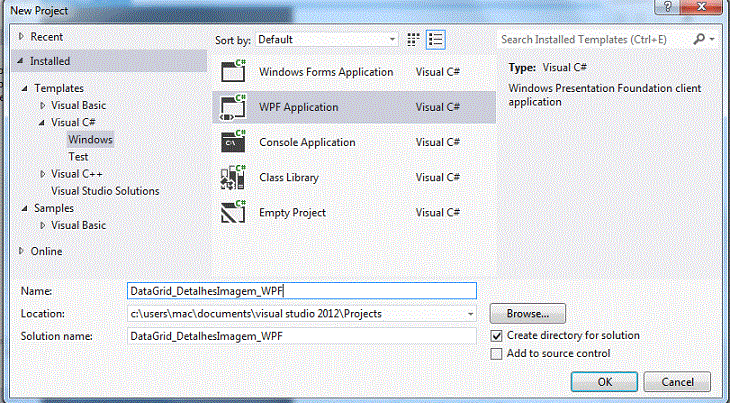730x403 pixels.
Task: Select the Recent category
Action: point(47,36)
